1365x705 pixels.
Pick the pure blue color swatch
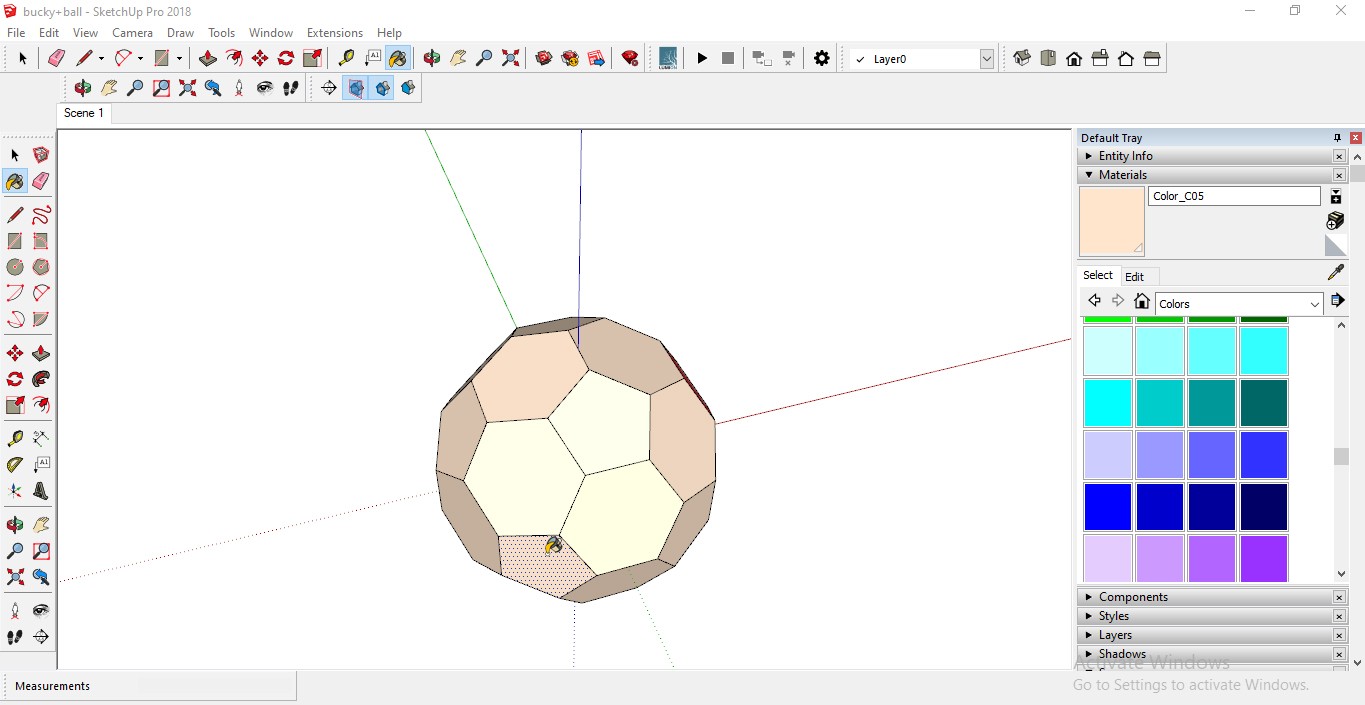pyautogui.click(x=1108, y=507)
